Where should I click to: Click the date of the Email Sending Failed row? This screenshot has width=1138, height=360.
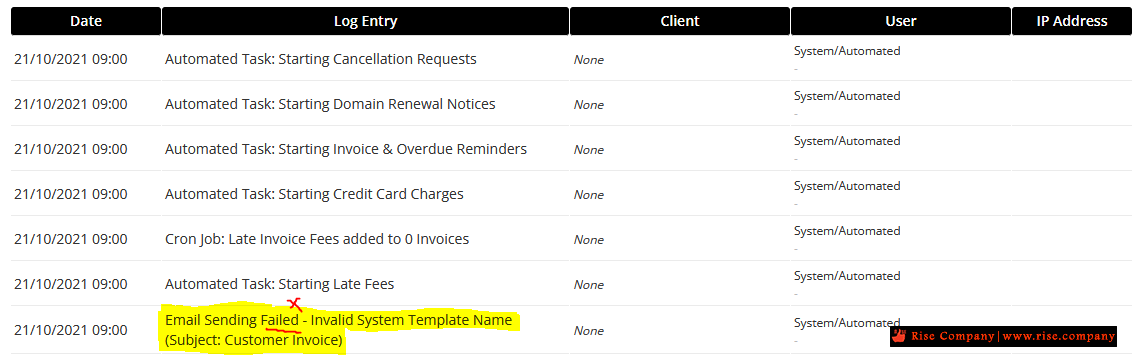coord(70,330)
